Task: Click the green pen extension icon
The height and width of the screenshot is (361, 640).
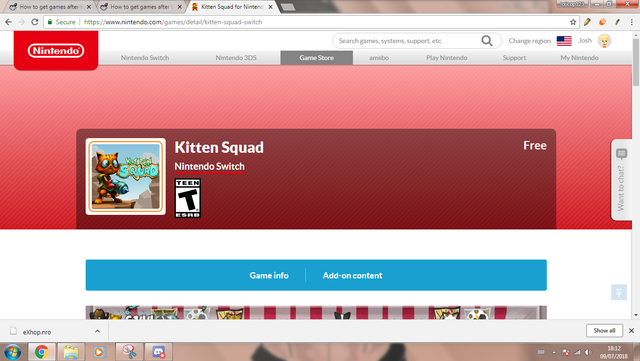Action: (x=618, y=22)
